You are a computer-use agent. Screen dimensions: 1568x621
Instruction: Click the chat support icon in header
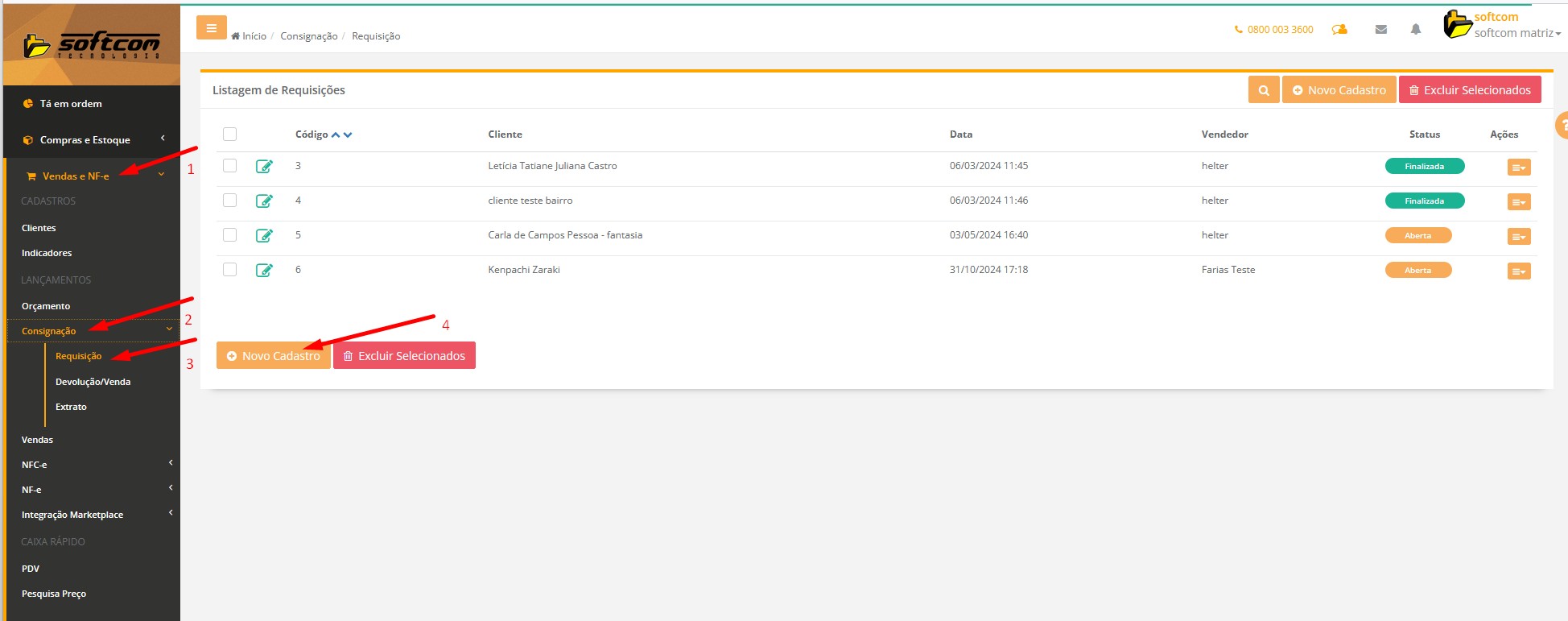pyautogui.click(x=1339, y=30)
